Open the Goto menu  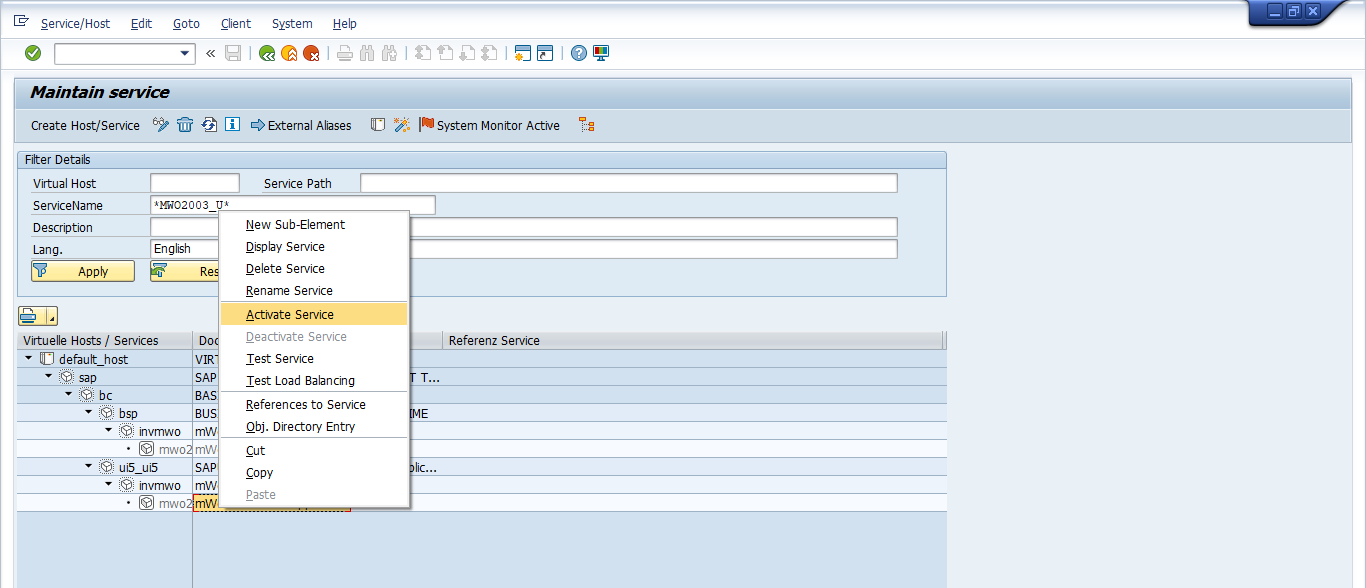186,23
